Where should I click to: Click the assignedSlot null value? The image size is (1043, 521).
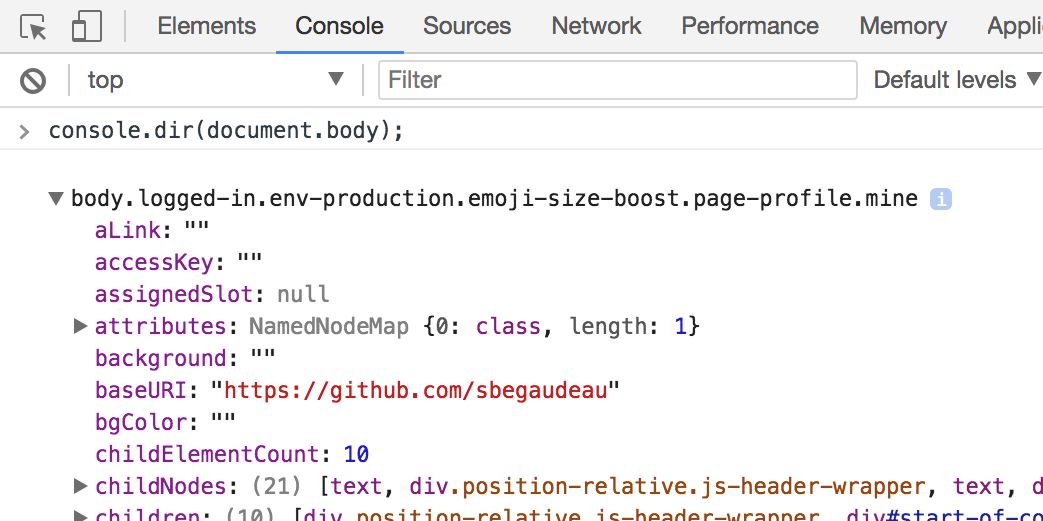(x=303, y=294)
